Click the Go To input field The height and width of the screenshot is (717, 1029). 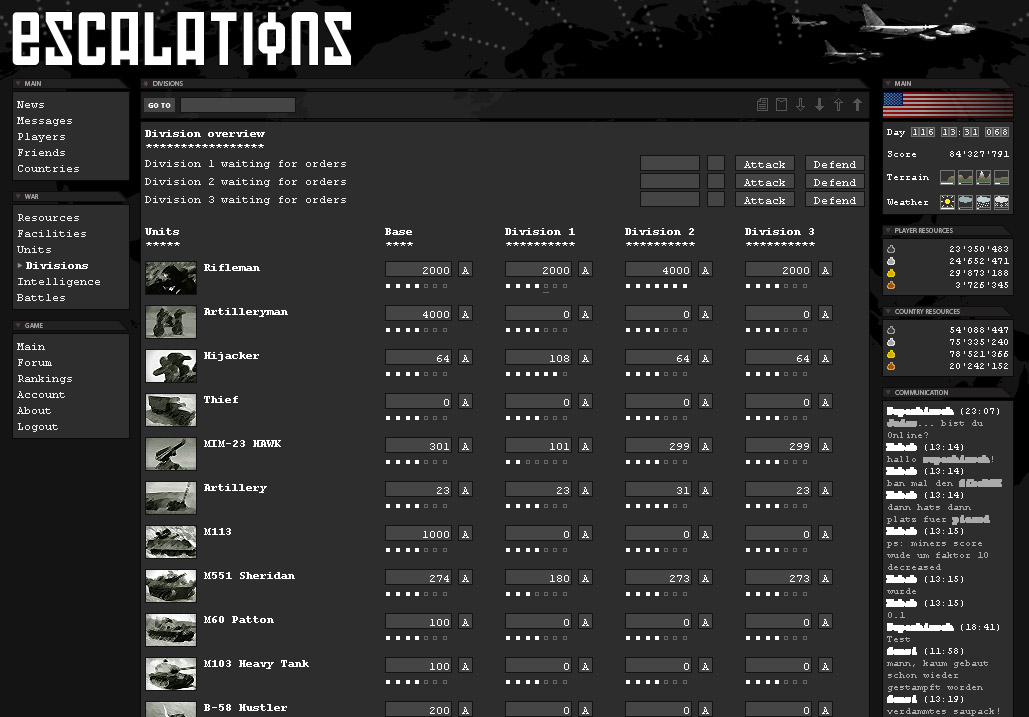coord(238,105)
